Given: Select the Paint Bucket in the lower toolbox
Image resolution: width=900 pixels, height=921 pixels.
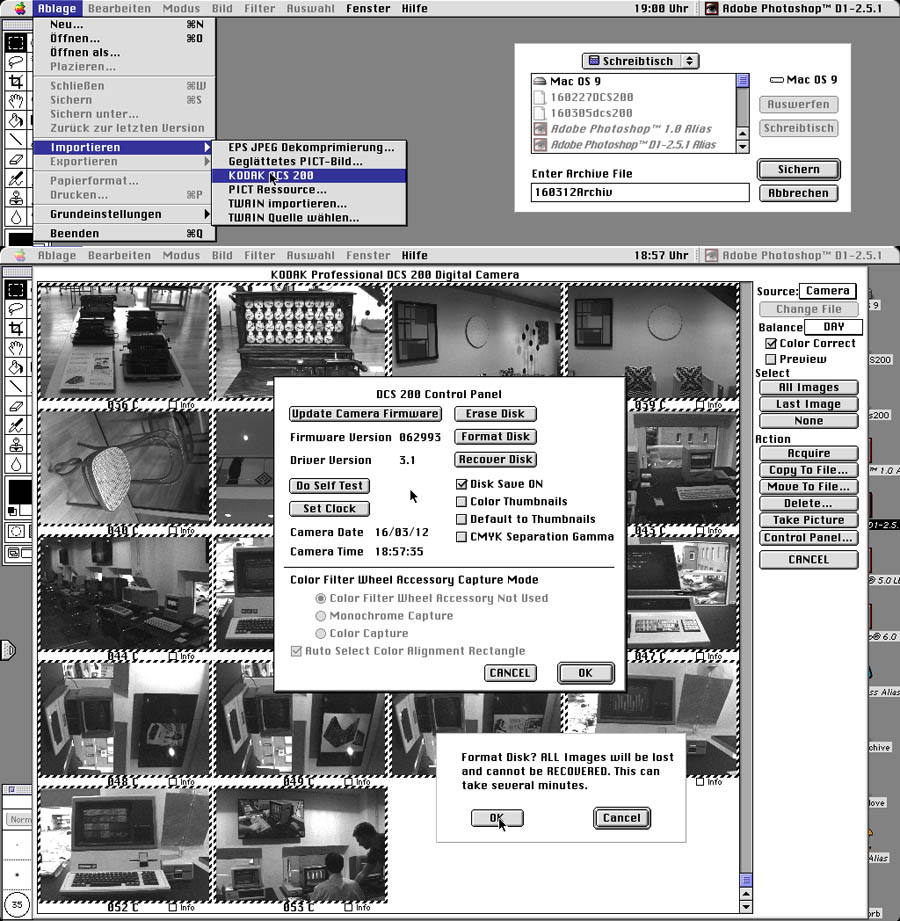Looking at the screenshot, I should pyautogui.click(x=16, y=367).
